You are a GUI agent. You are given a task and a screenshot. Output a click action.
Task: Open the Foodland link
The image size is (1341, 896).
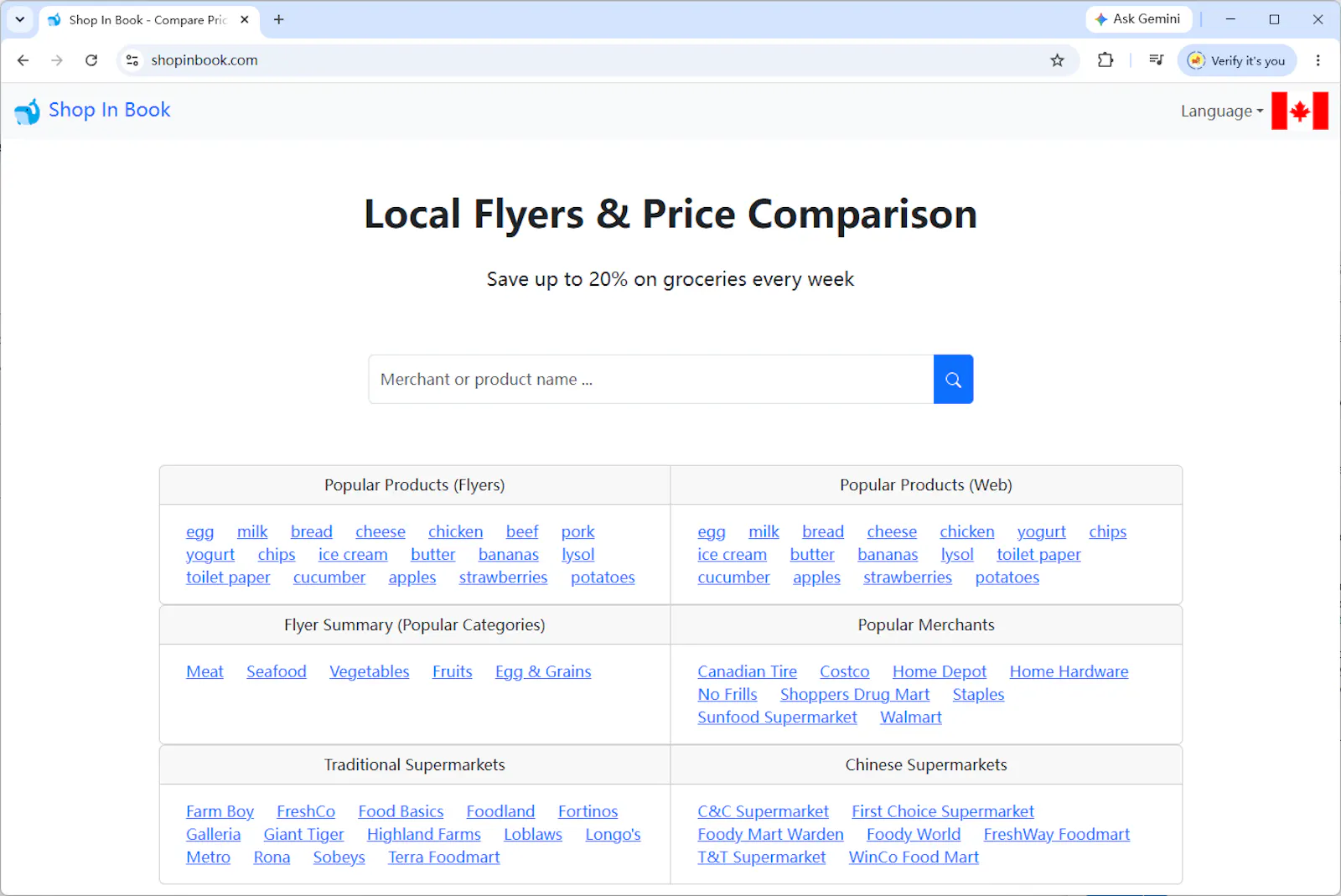pos(500,811)
